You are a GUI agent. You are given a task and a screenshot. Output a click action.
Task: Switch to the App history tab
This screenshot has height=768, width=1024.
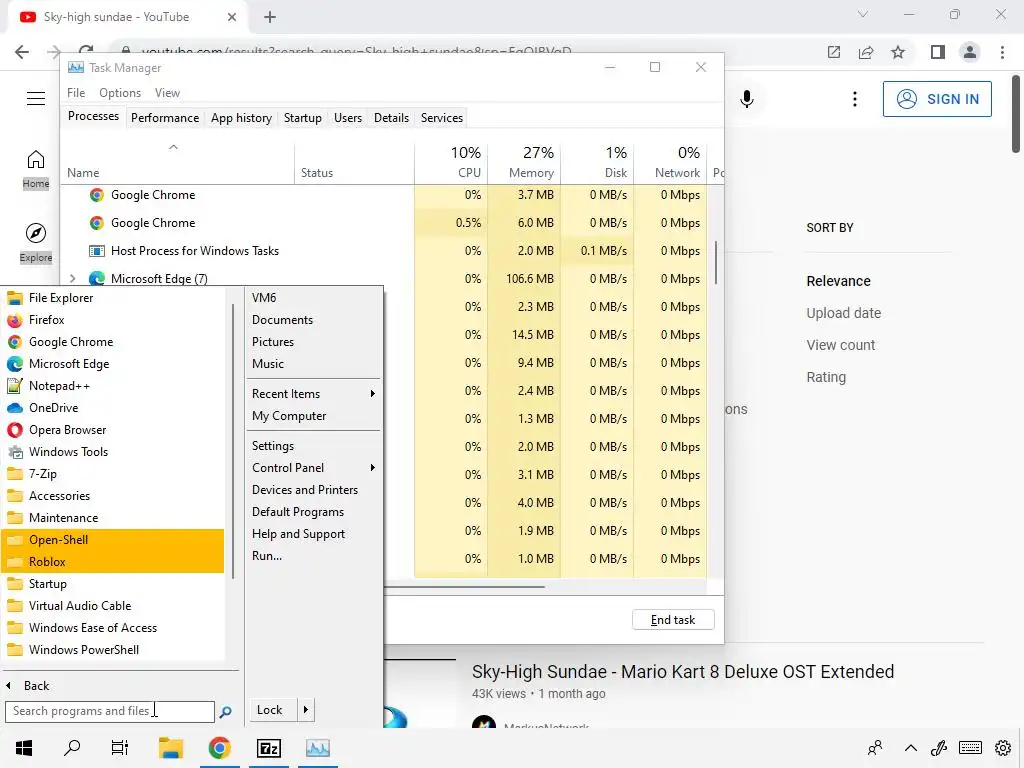(x=241, y=118)
